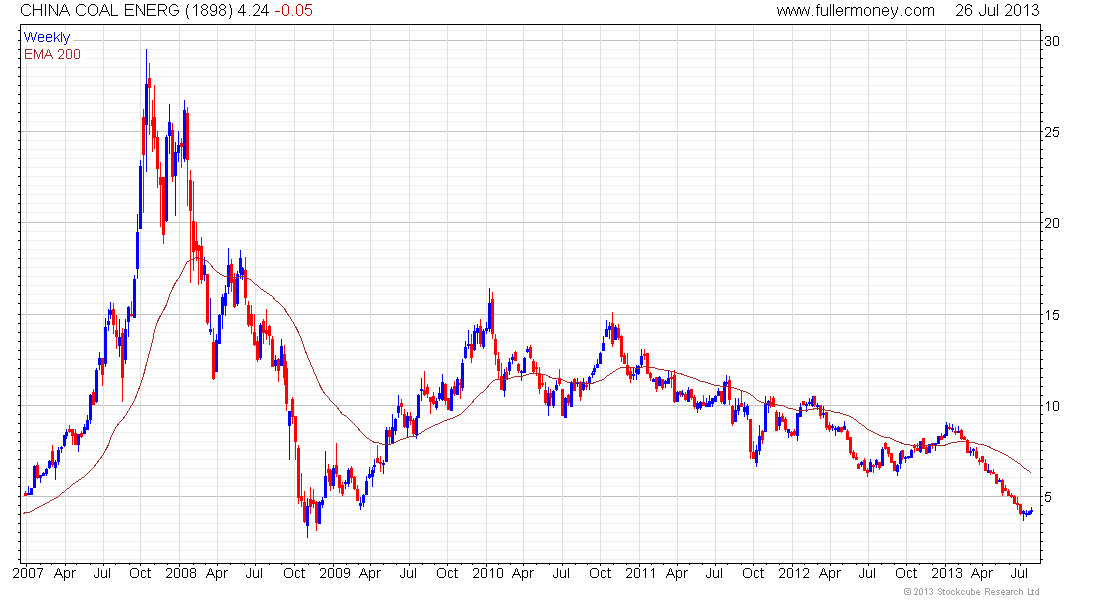Click the 2008 year label on time axis
Image resolution: width=1100 pixels, height=600 pixels.
pos(180,573)
